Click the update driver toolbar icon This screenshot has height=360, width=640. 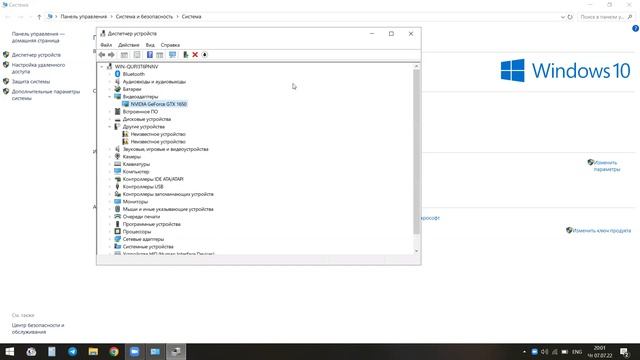[x=185, y=55]
